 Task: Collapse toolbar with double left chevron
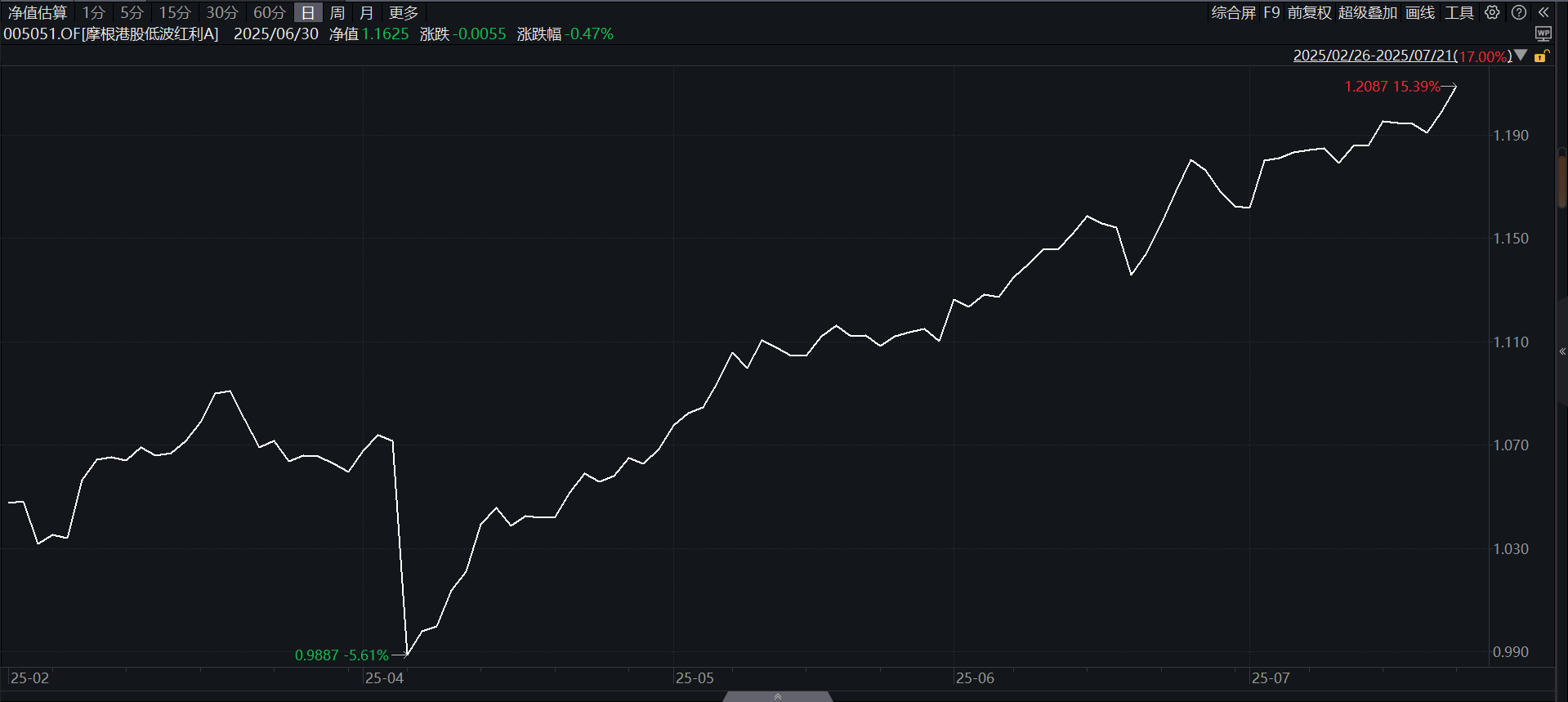point(1543,12)
